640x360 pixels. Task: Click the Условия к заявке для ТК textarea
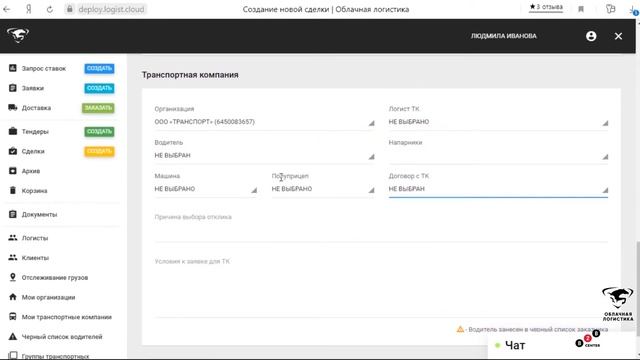pyautogui.click(x=381, y=287)
